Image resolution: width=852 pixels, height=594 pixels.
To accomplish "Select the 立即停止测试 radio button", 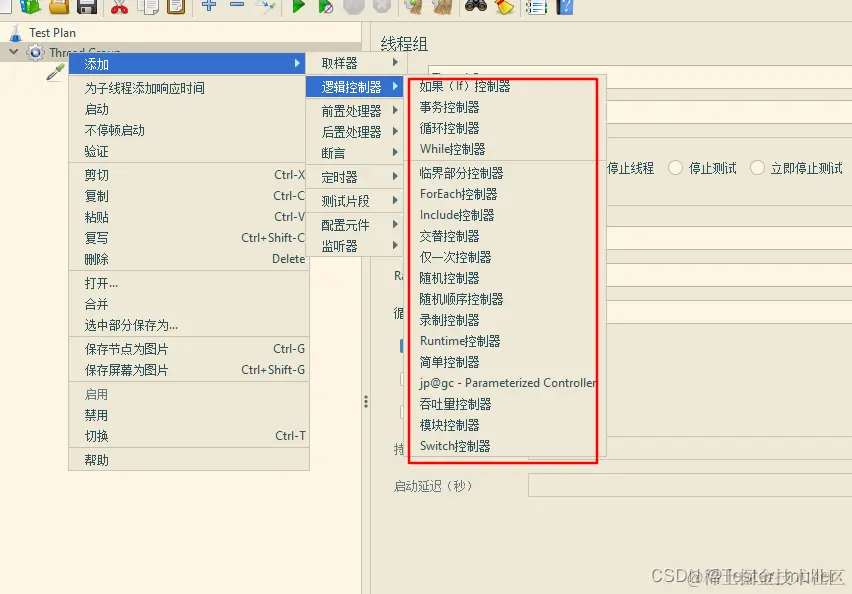I will (757, 168).
